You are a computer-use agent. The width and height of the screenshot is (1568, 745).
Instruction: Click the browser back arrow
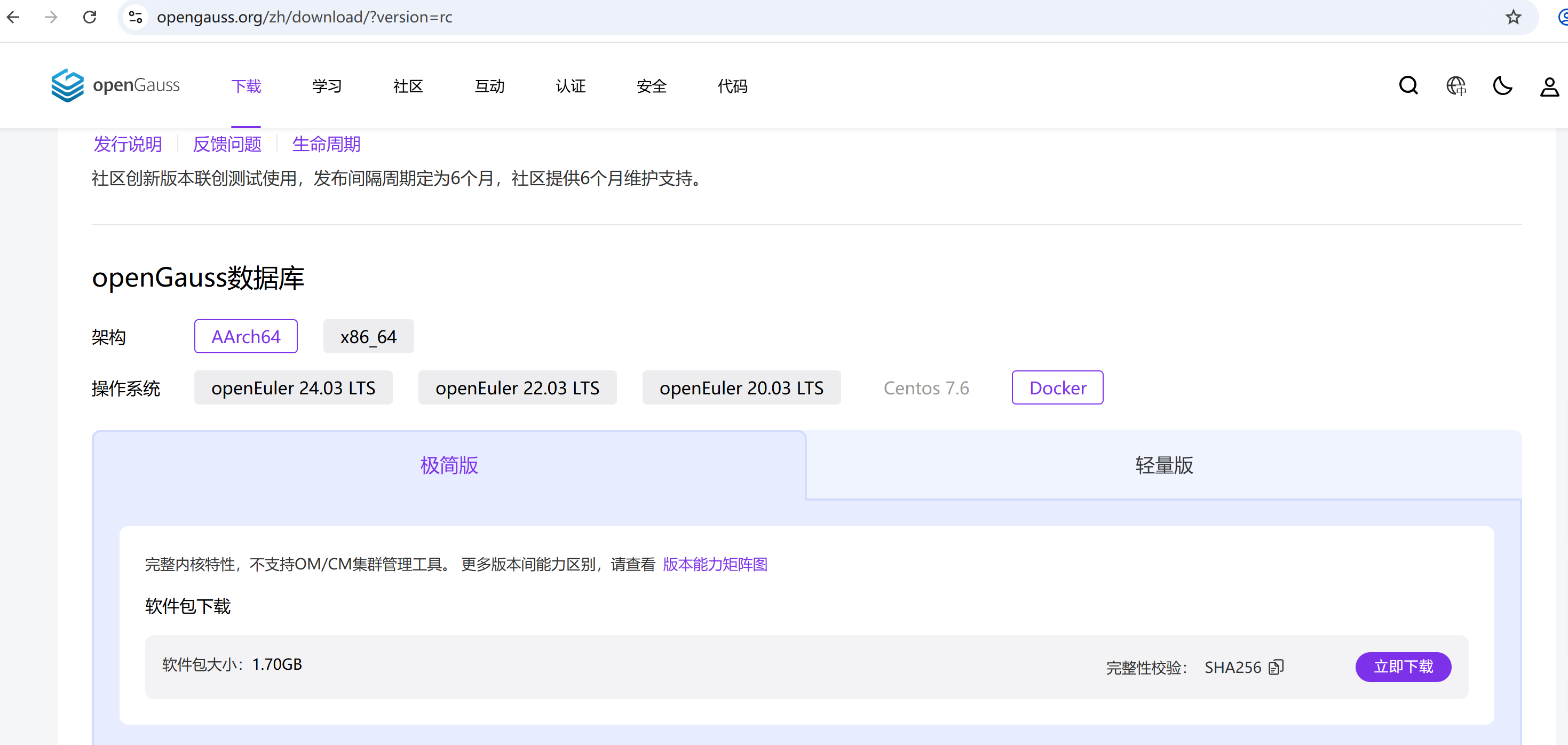point(13,17)
